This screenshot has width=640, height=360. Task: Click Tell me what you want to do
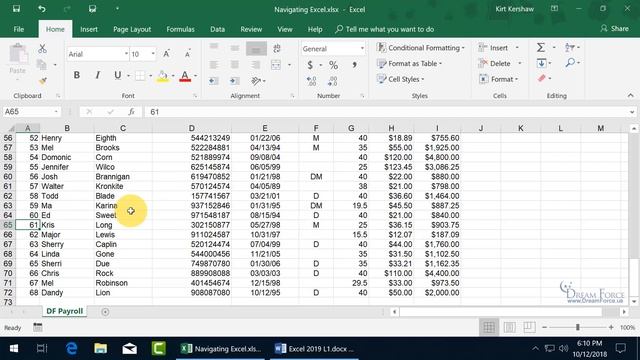click(x=385, y=29)
